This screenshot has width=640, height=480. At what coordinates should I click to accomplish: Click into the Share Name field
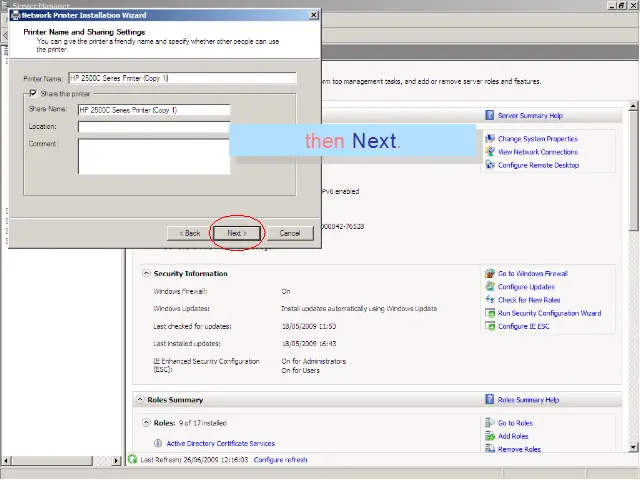coord(154,110)
